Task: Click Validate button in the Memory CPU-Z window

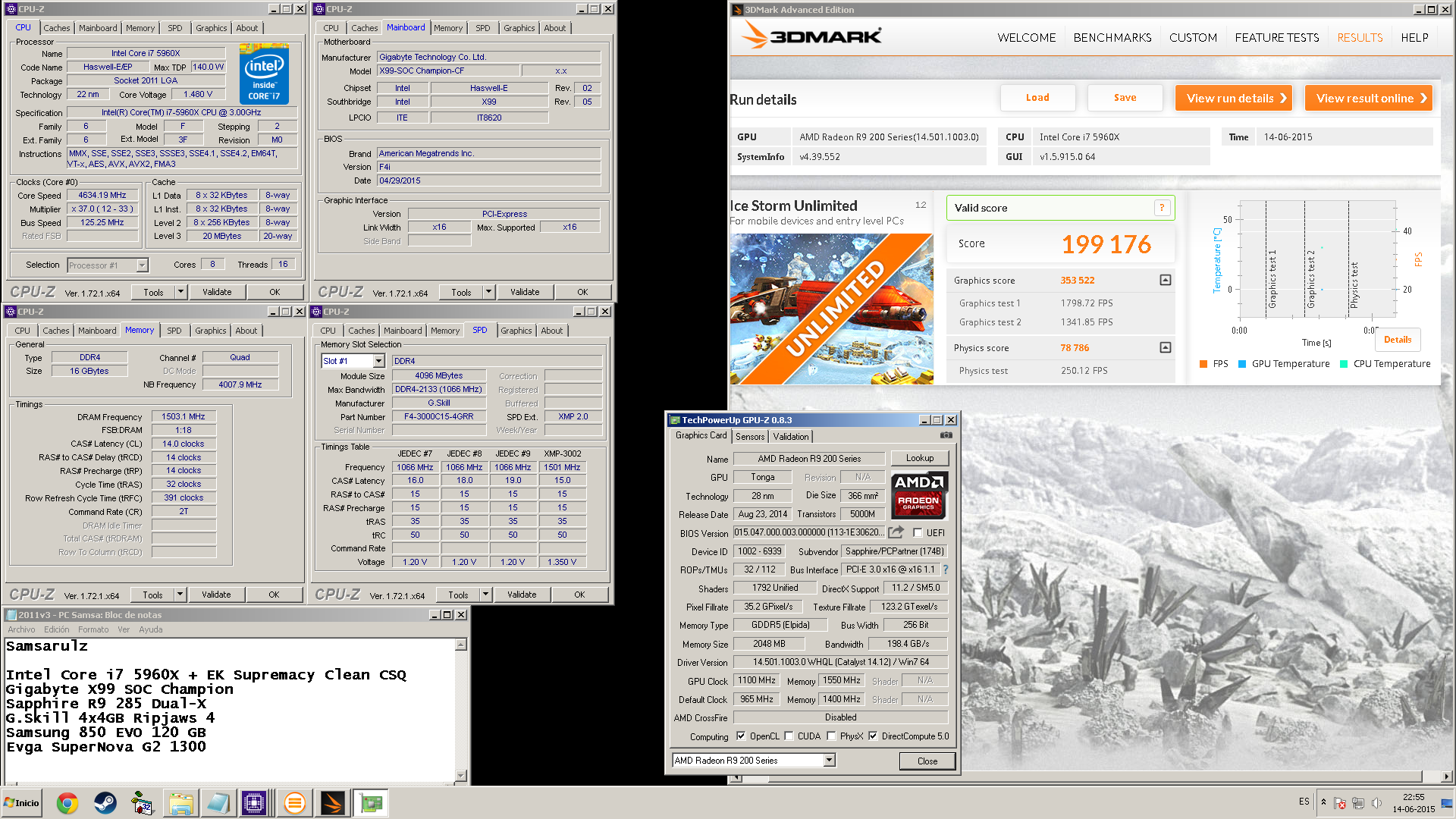Action: coord(216,595)
